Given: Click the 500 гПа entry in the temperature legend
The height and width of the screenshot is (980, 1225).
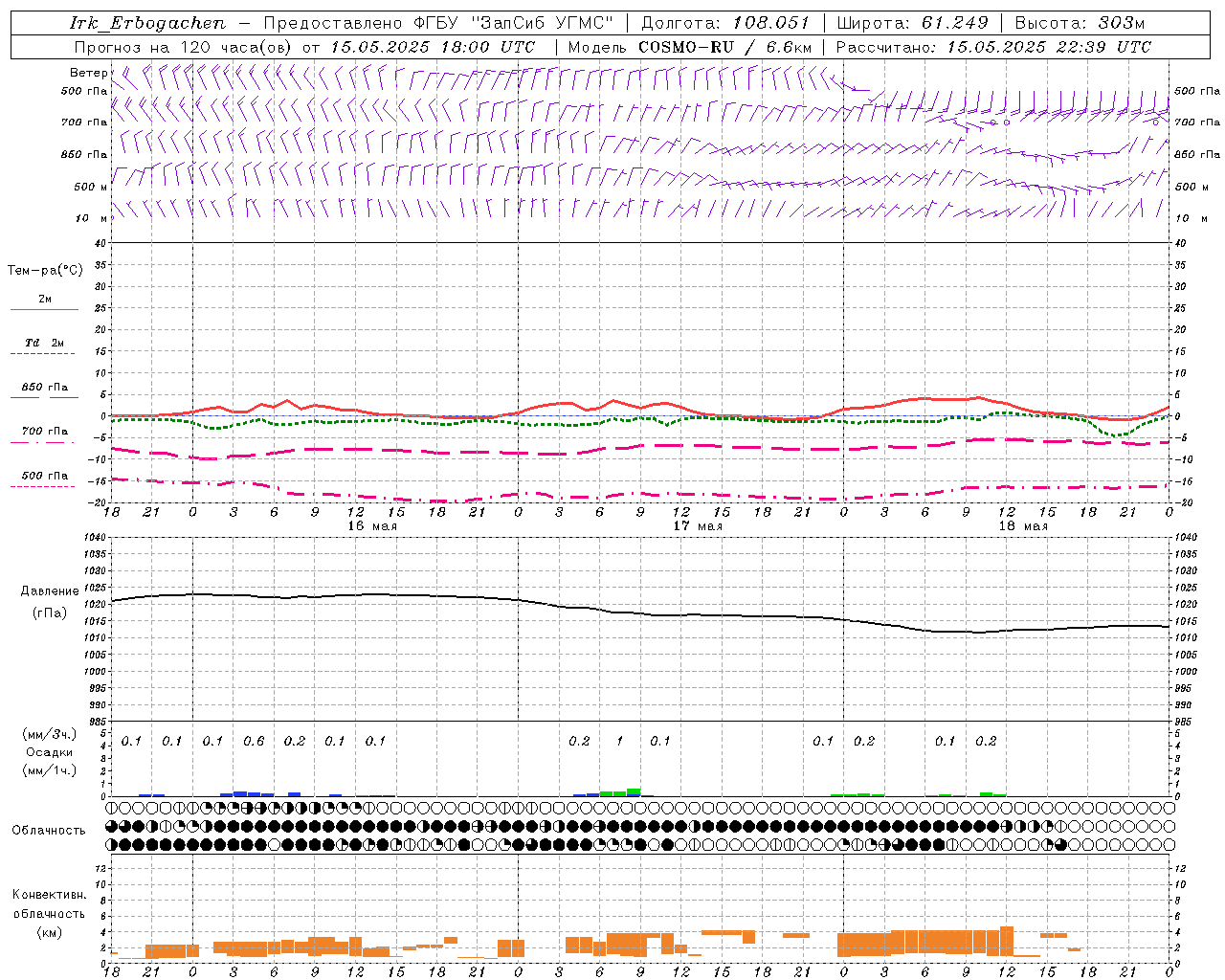Looking at the screenshot, I should 45,476.
